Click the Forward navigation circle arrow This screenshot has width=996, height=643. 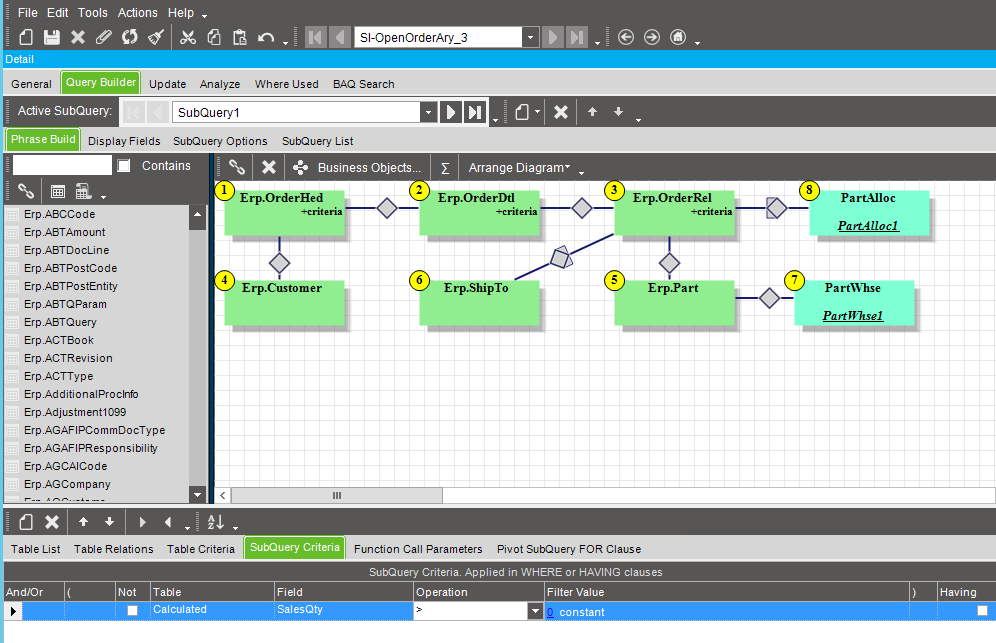point(652,37)
